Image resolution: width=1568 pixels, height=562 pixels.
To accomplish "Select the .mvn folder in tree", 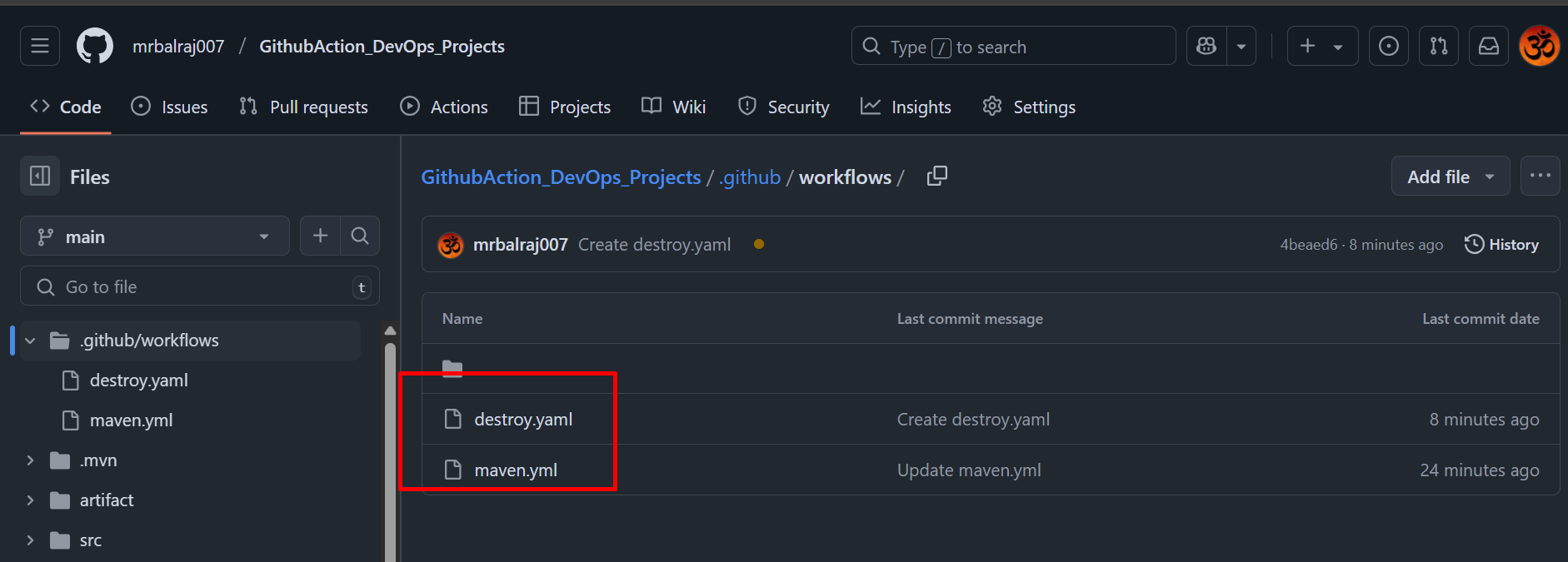I will coord(98,460).
